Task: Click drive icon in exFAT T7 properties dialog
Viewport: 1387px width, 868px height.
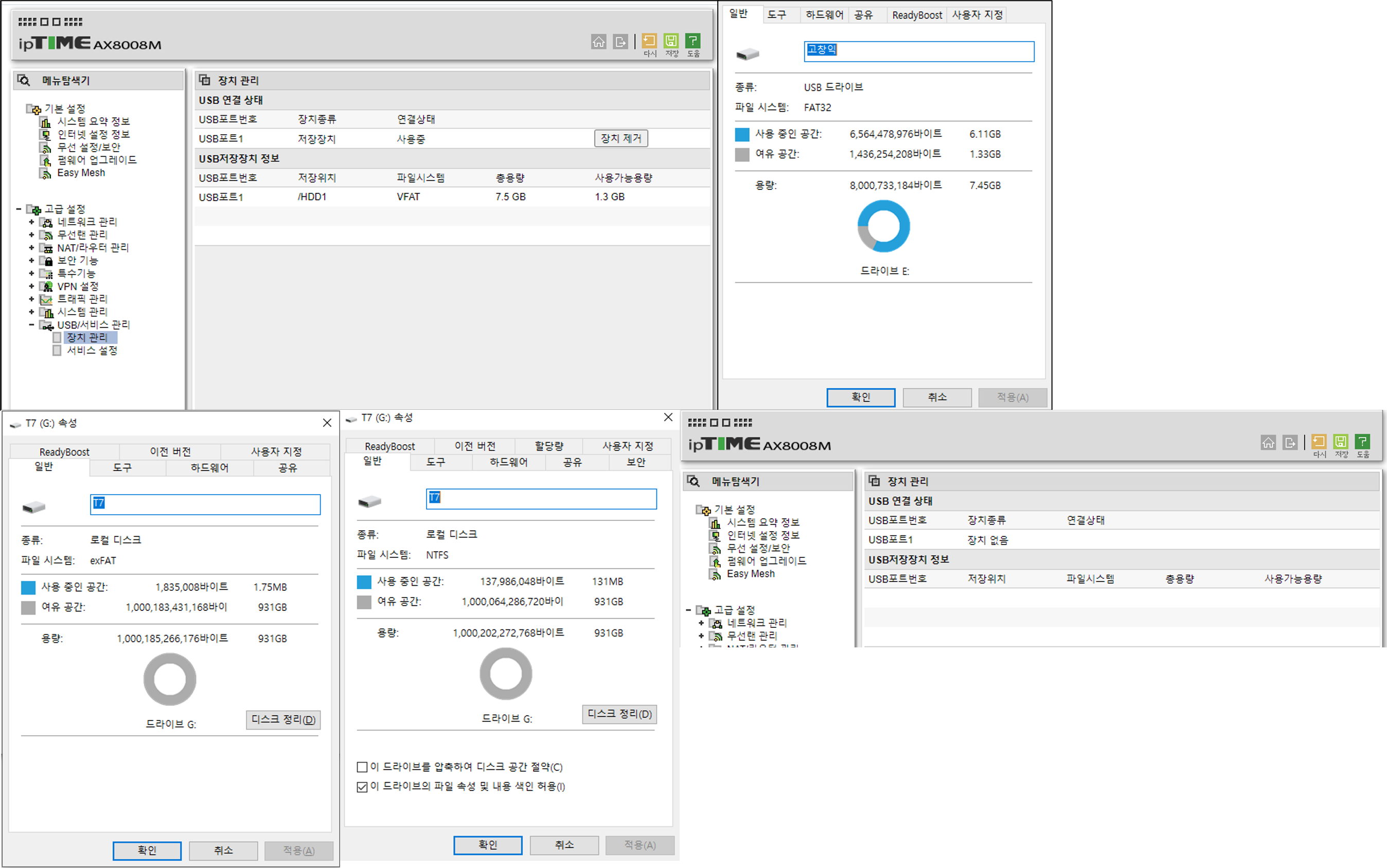Action: tap(33, 507)
